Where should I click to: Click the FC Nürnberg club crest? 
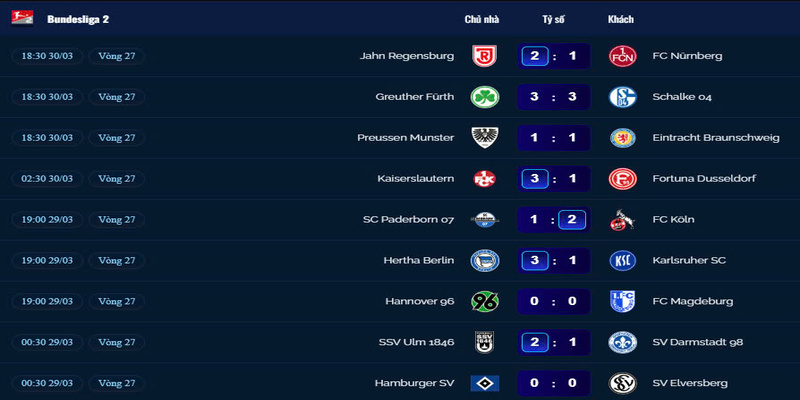coord(622,56)
